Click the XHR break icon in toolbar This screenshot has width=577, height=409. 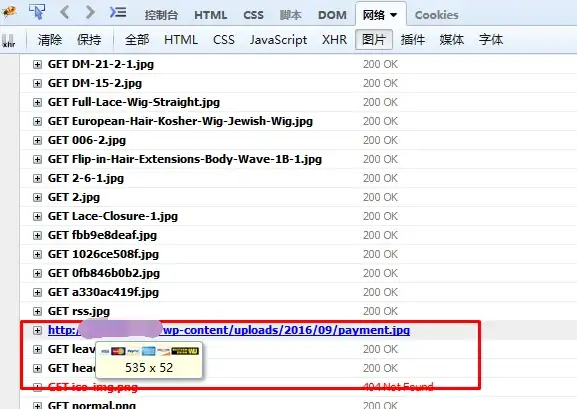tap(9, 40)
